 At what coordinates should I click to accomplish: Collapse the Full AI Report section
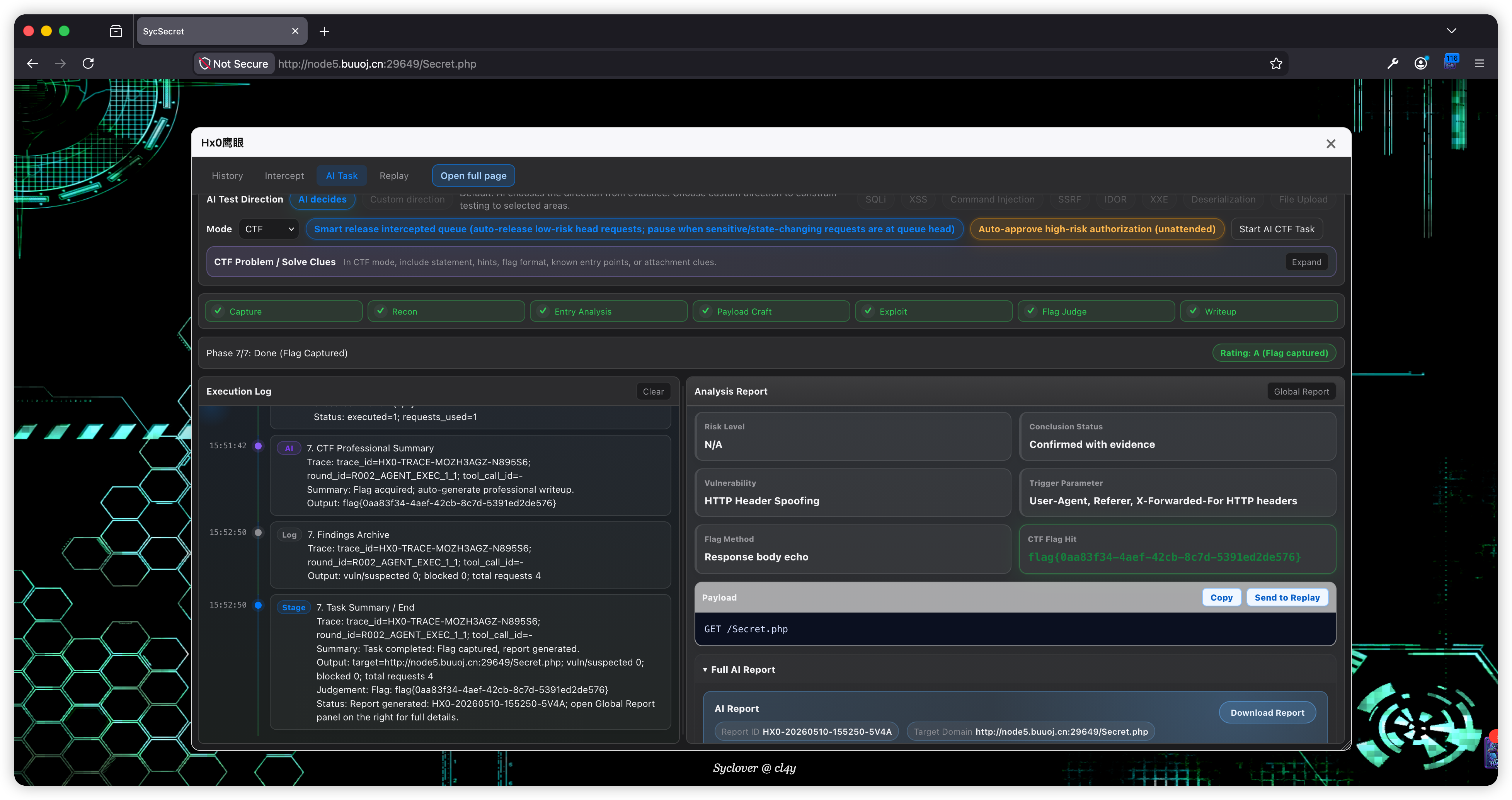pyautogui.click(x=739, y=670)
